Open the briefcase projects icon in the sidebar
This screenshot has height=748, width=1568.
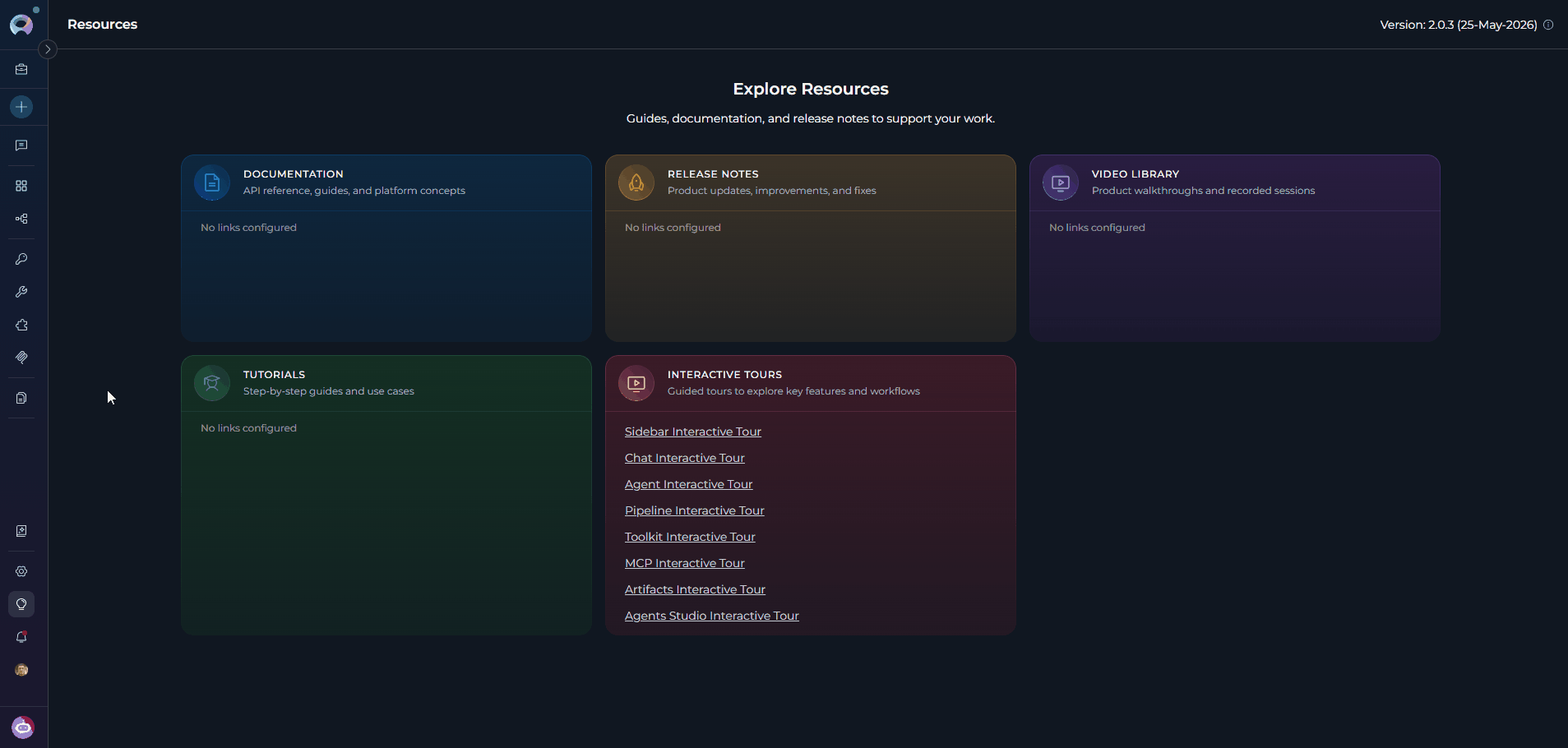tap(21, 70)
